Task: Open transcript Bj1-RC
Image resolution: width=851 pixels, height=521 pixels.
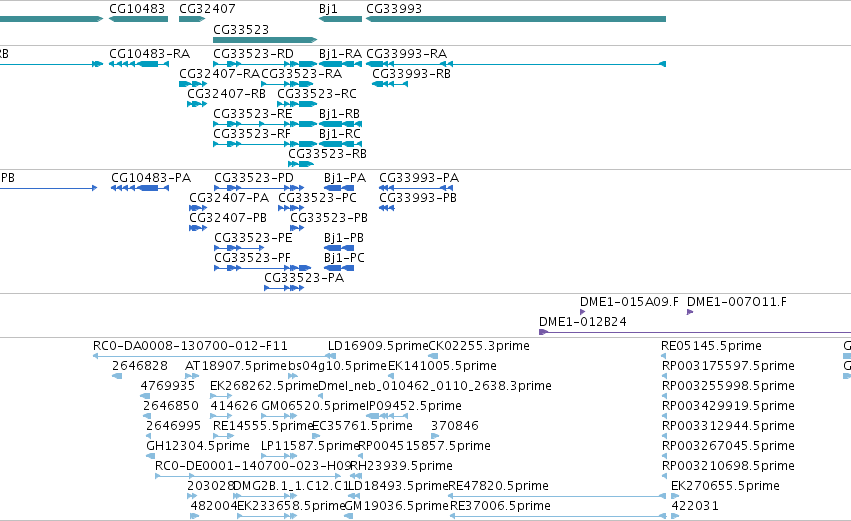Action: [340, 144]
